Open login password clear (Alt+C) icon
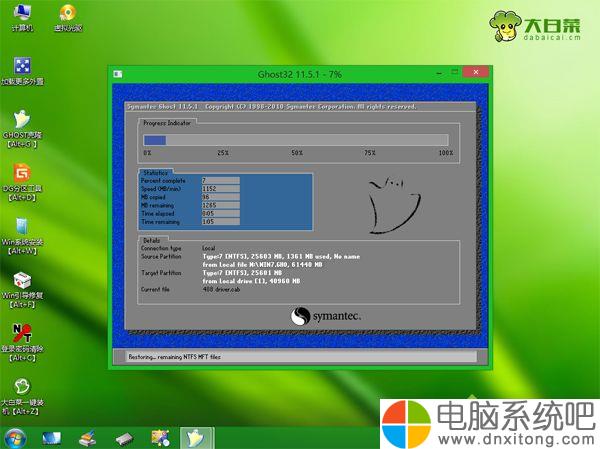Viewport: 600px width, 449px height. point(22,343)
